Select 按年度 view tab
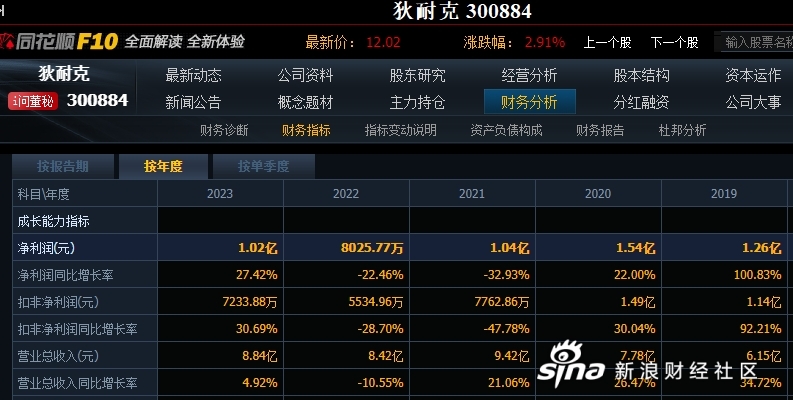793x400 pixels. click(x=163, y=166)
